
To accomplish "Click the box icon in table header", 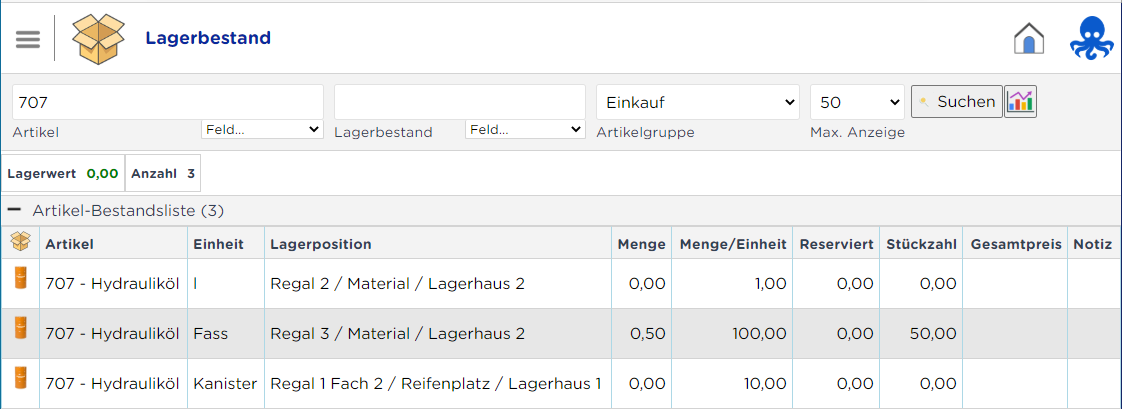I will tap(20, 242).
